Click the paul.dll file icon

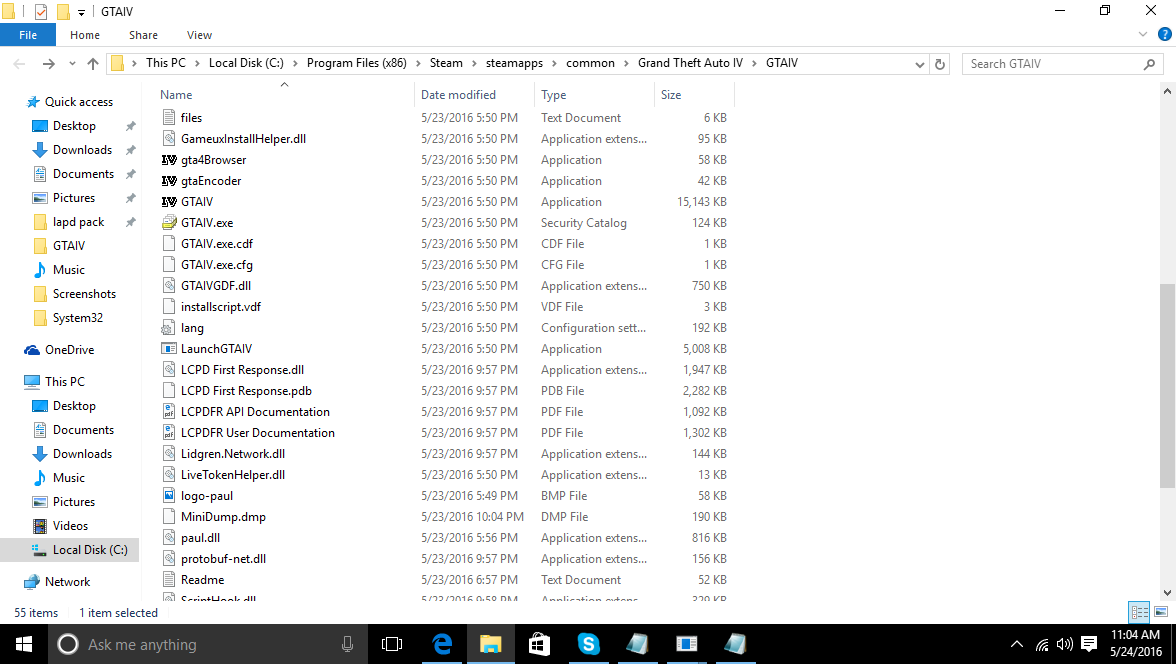click(x=170, y=538)
